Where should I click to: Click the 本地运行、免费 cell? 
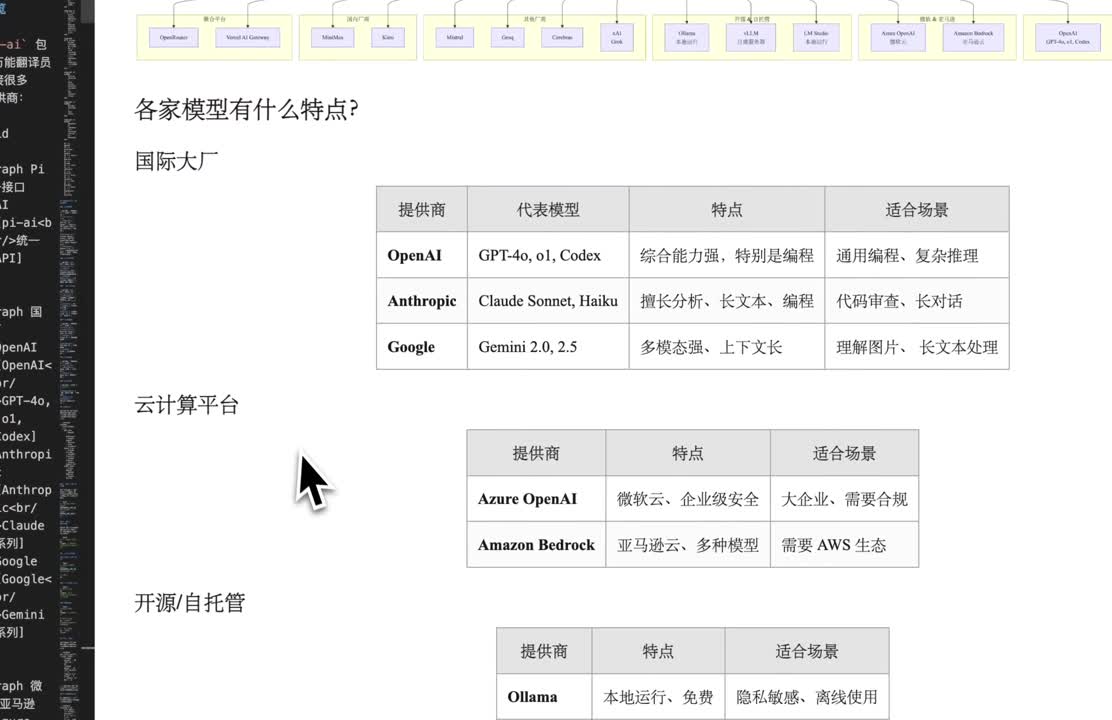(x=658, y=697)
